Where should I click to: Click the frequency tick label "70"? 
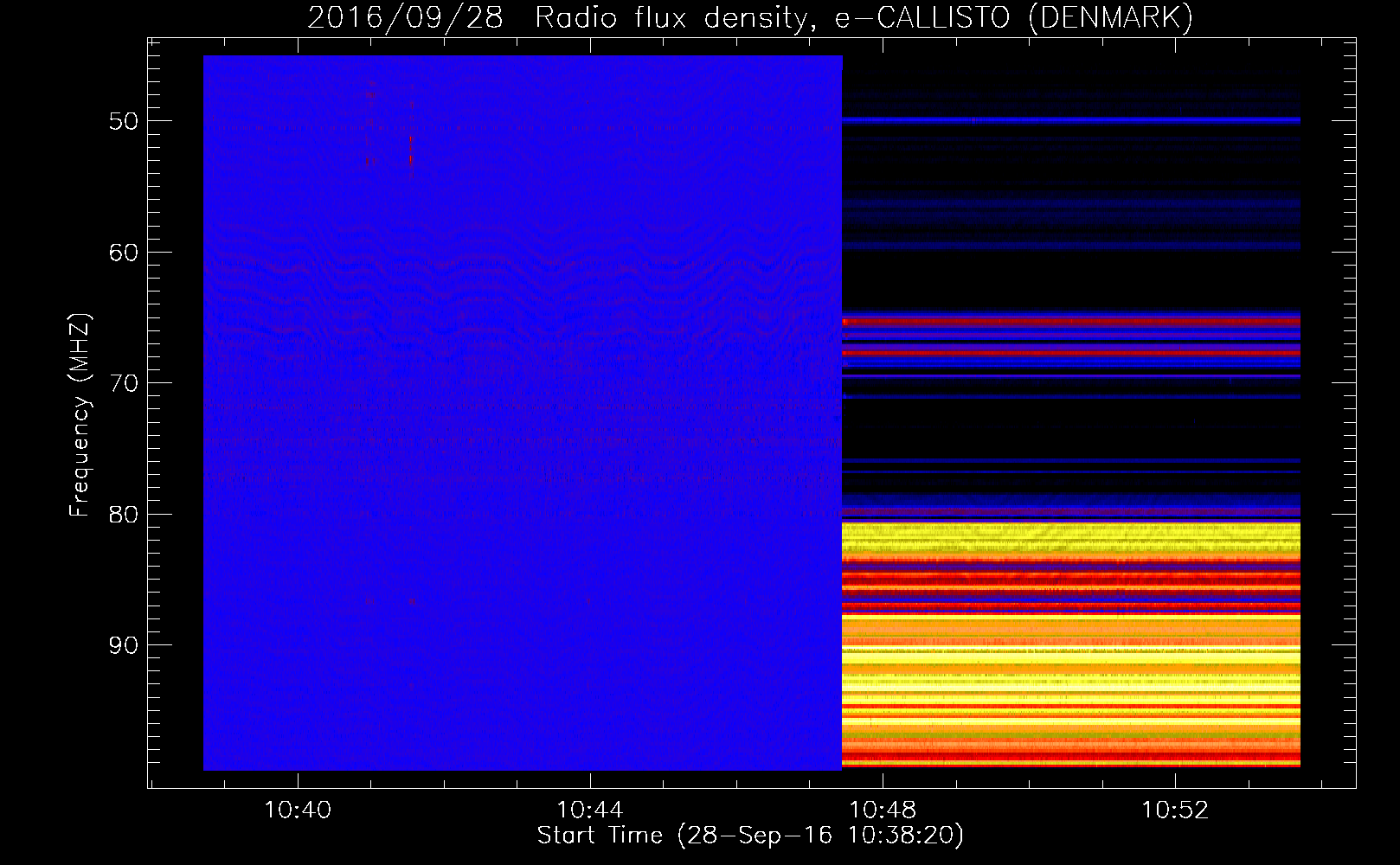(124, 383)
